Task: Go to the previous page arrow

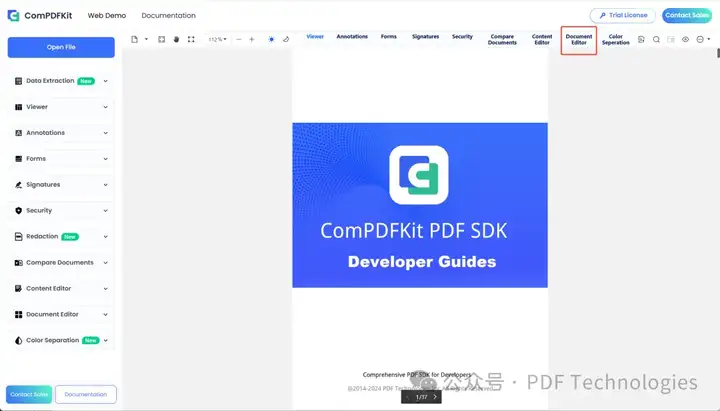Action: [407, 397]
